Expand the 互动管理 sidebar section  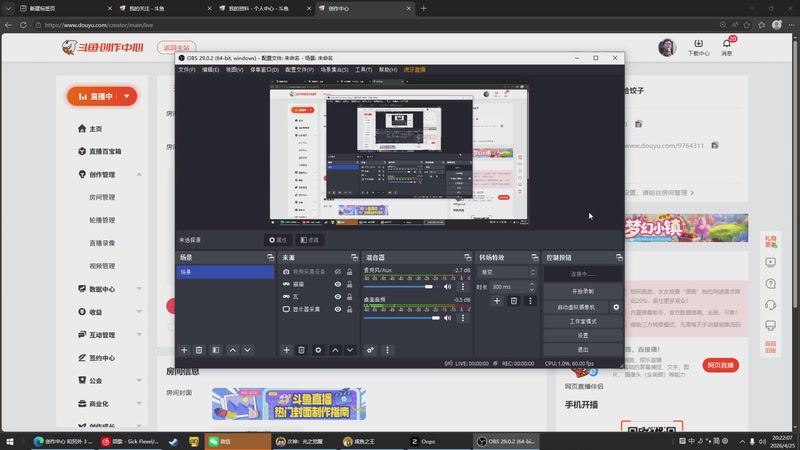(139, 335)
